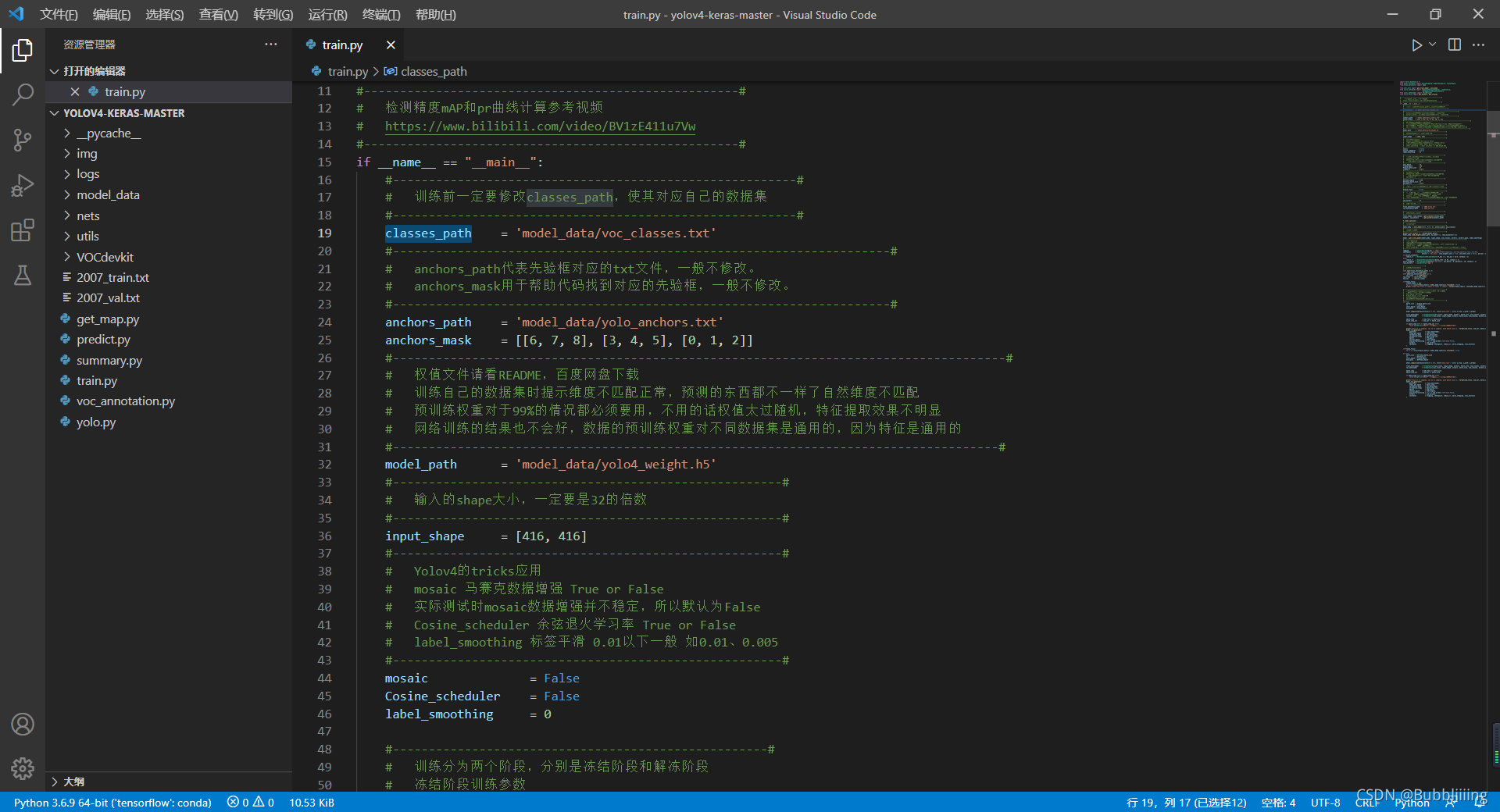This screenshot has height=812, width=1500.
Task: Open the Selection menu (选择)
Action: pos(164,14)
